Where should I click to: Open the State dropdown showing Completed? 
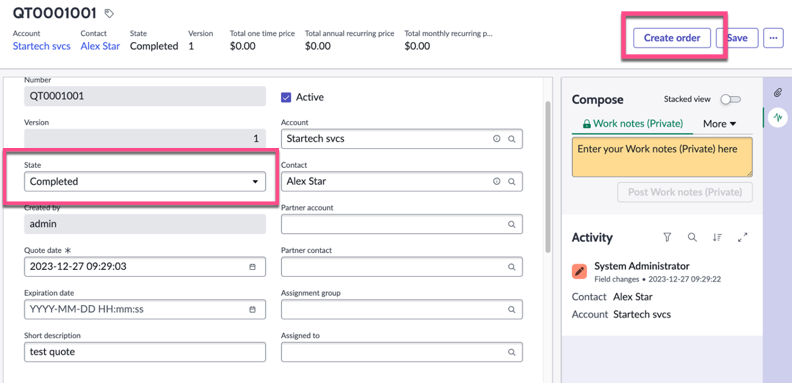(145, 181)
